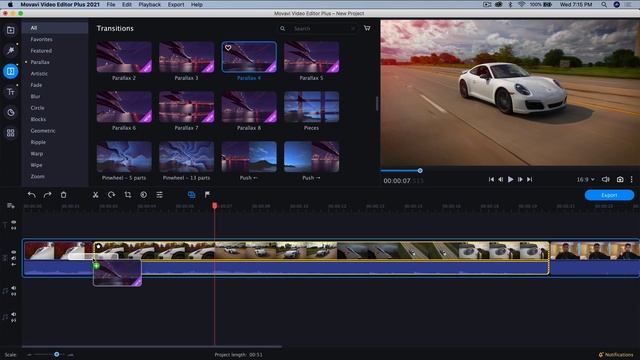The height and width of the screenshot is (360, 640).
Task: Open the Clip properties sliders icon
Action: (160, 195)
